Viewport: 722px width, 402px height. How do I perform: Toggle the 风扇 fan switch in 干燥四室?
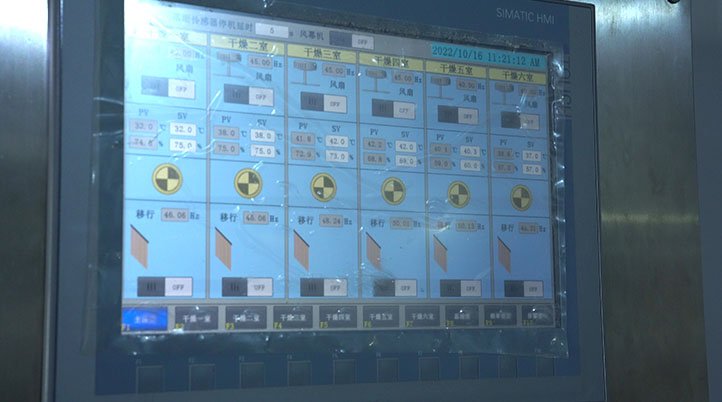pos(391,107)
